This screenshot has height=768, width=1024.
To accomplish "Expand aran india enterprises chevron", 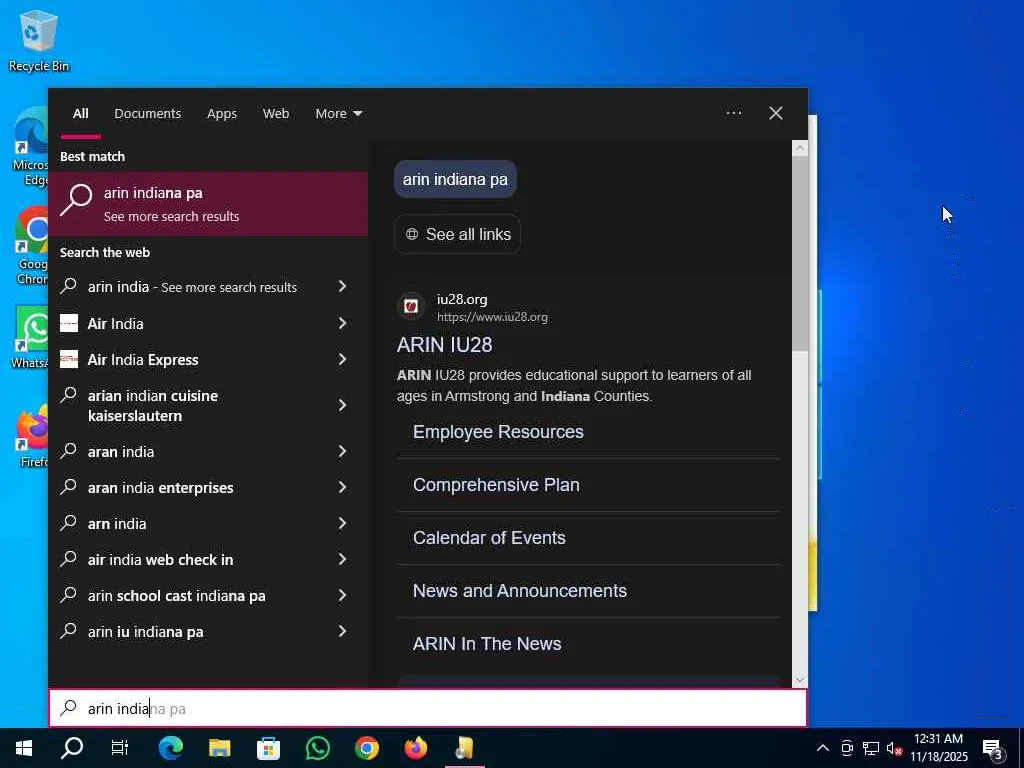I will (x=342, y=487).
